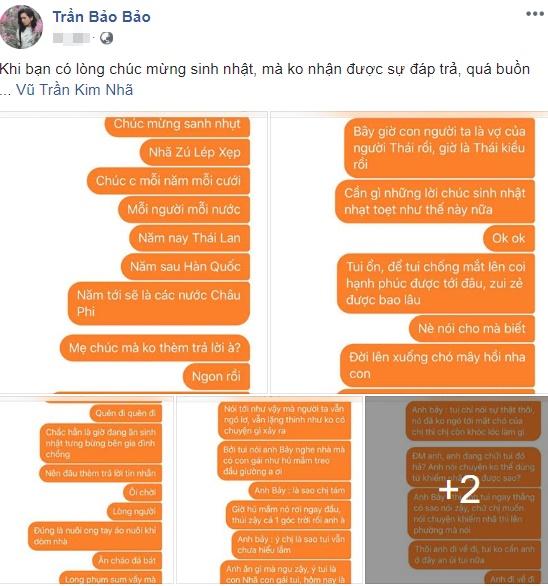Image resolution: width=548 pixels, height=586 pixels.
Task: Open bottom-left screenshot starting Quên đi
Action: [x=87, y=490]
